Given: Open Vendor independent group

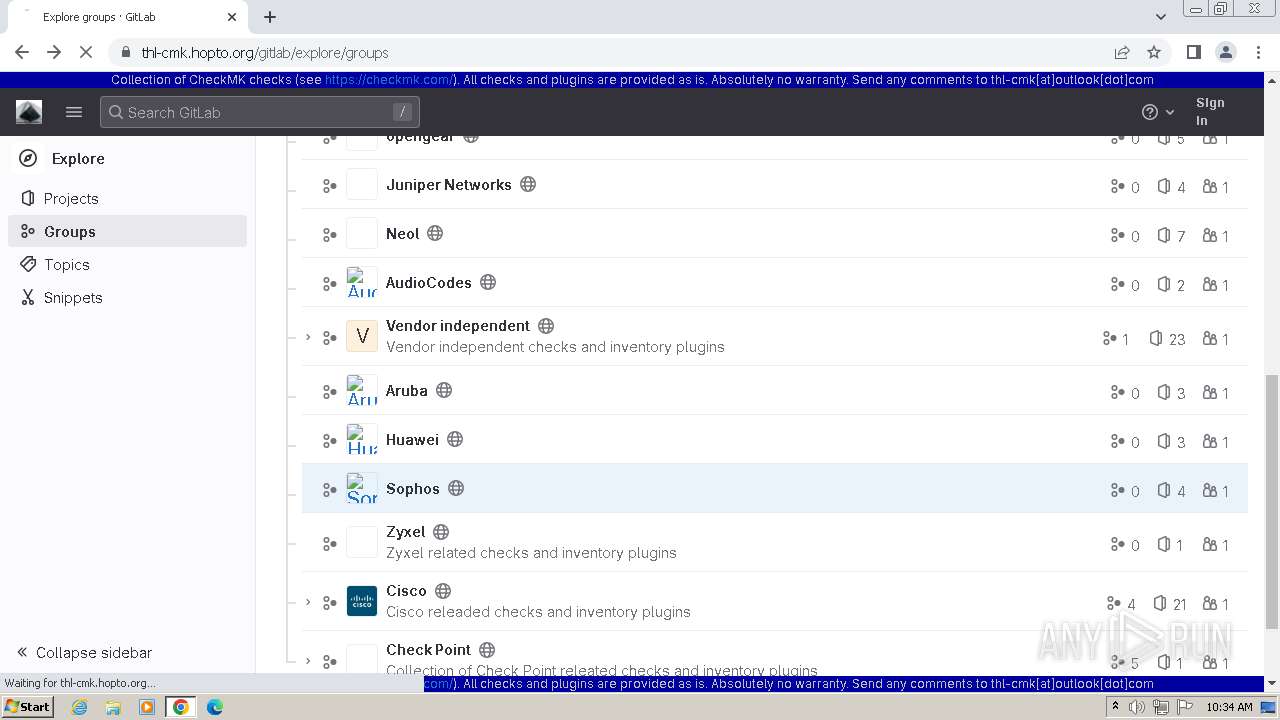Looking at the screenshot, I should pyautogui.click(x=458, y=325).
